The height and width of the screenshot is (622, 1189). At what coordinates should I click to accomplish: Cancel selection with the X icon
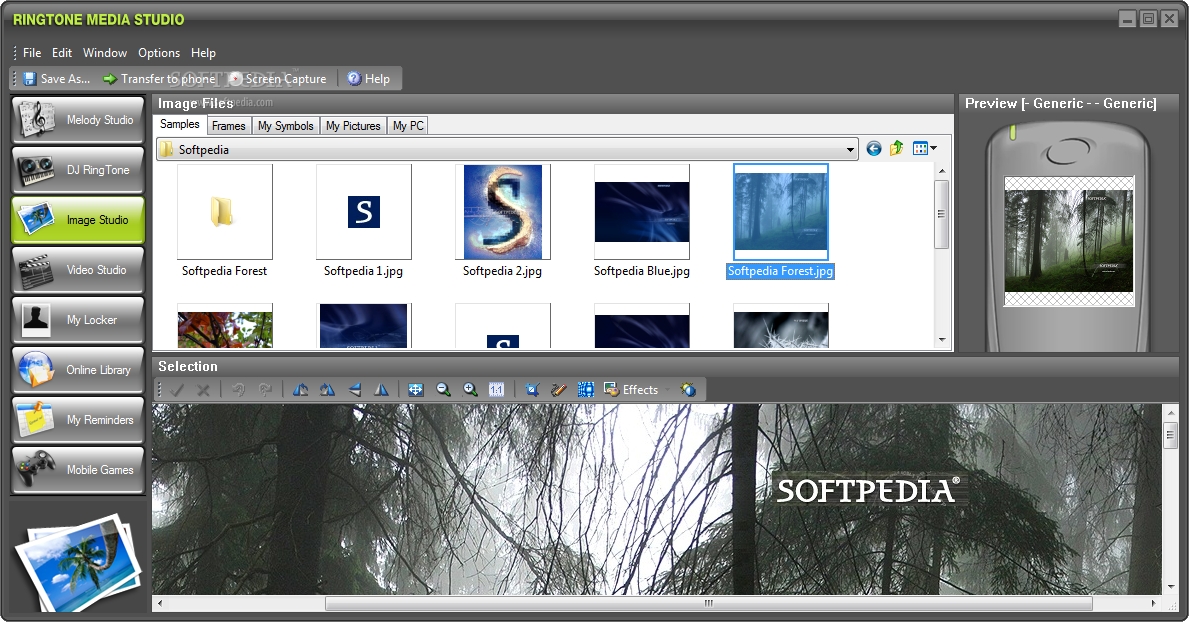click(x=203, y=390)
